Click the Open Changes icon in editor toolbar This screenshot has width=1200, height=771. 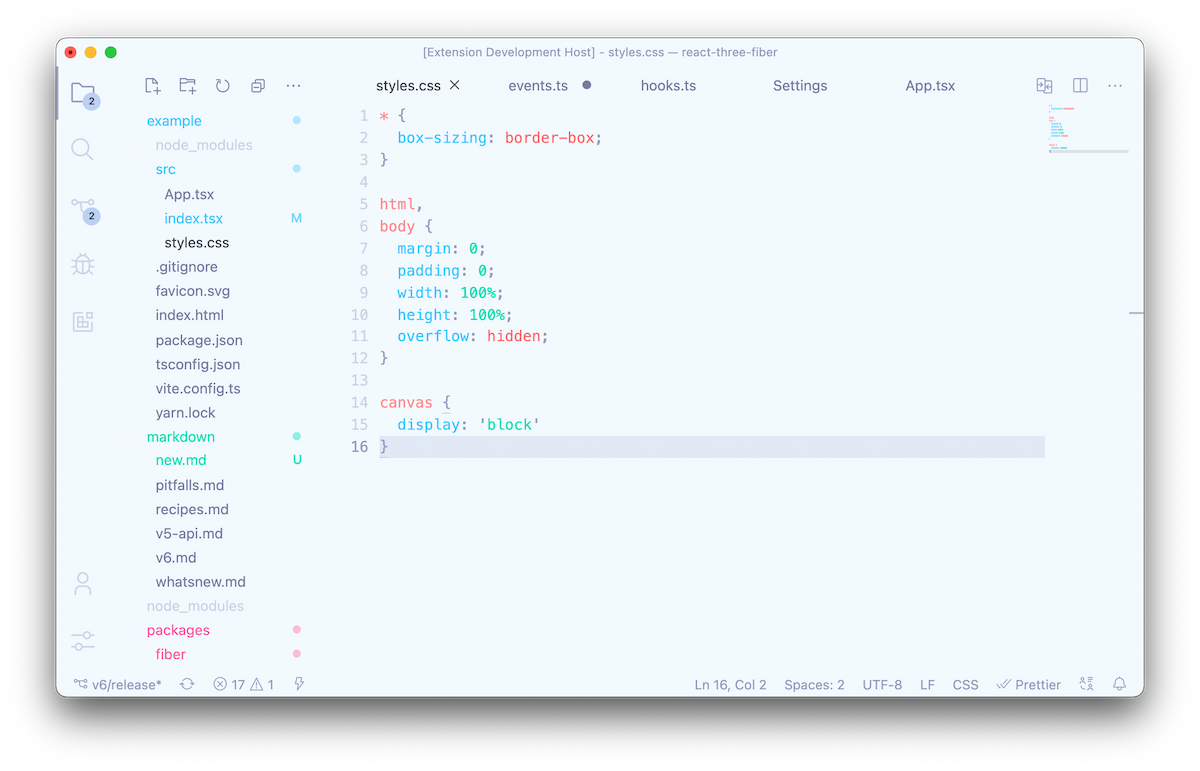click(x=1044, y=86)
